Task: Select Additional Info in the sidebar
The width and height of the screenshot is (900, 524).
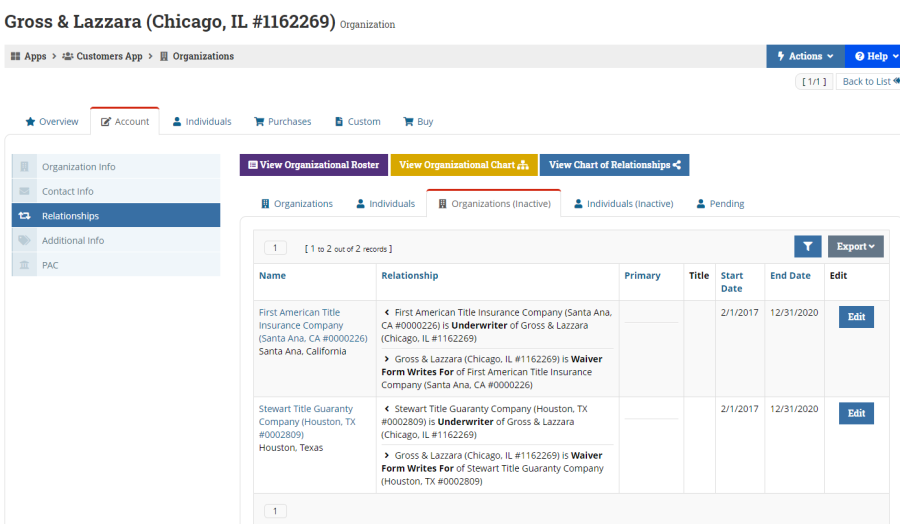Action: click(x=116, y=240)
